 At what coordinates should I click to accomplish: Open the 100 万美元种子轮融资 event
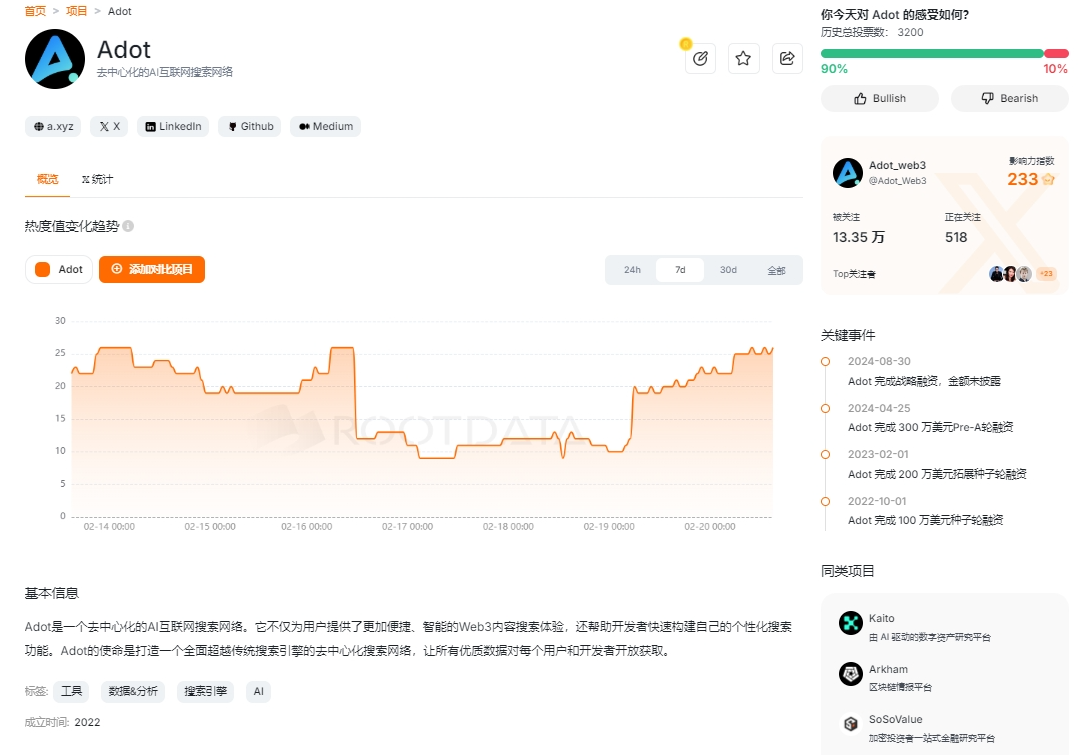(925, 520)
